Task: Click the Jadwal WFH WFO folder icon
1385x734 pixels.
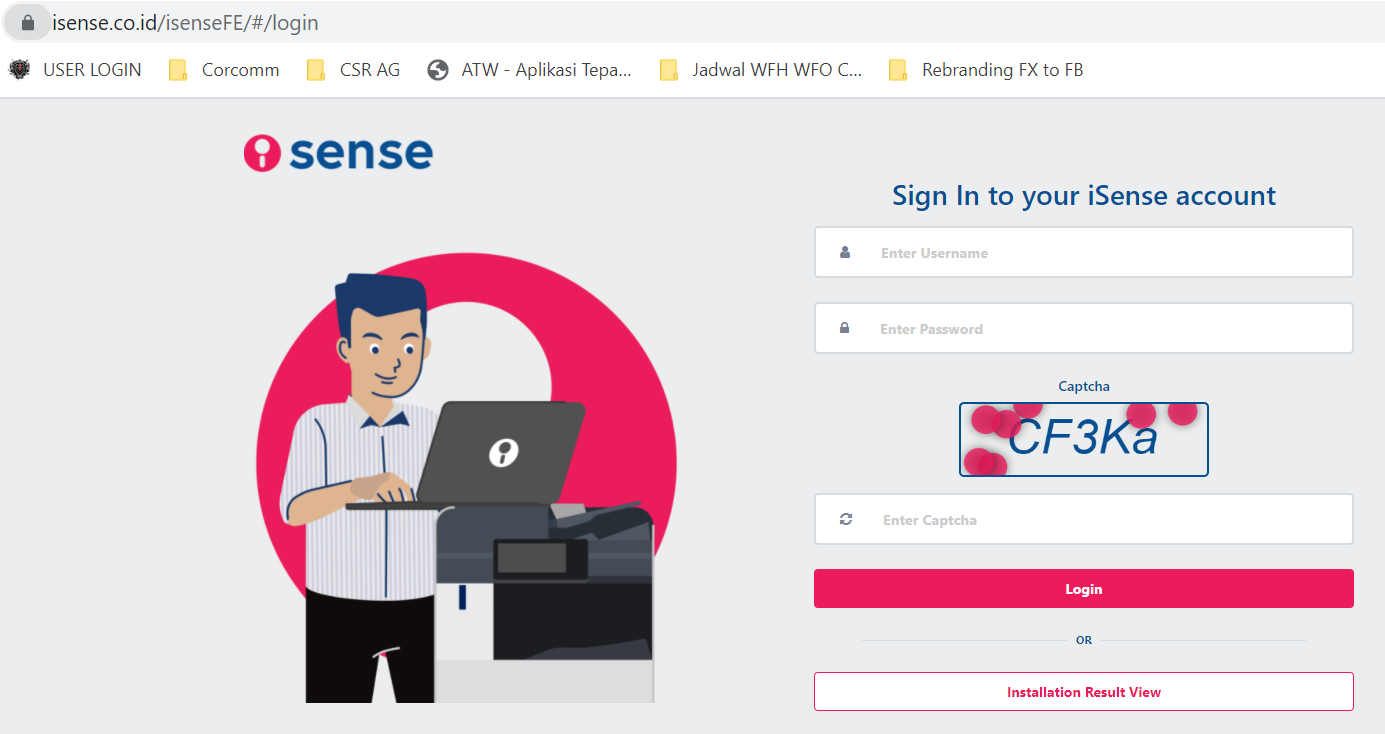Action: 669,70
